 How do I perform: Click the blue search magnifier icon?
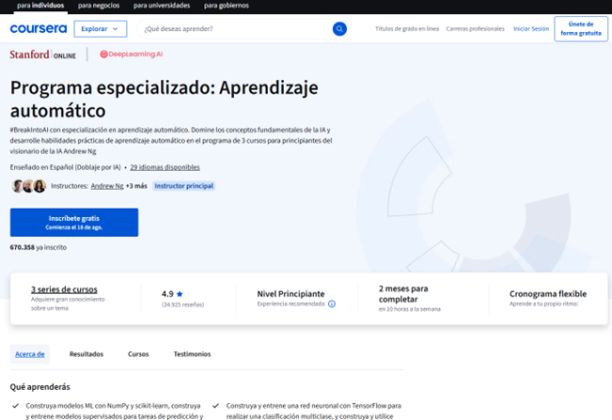pyautogui.click(x=339, y=29)
